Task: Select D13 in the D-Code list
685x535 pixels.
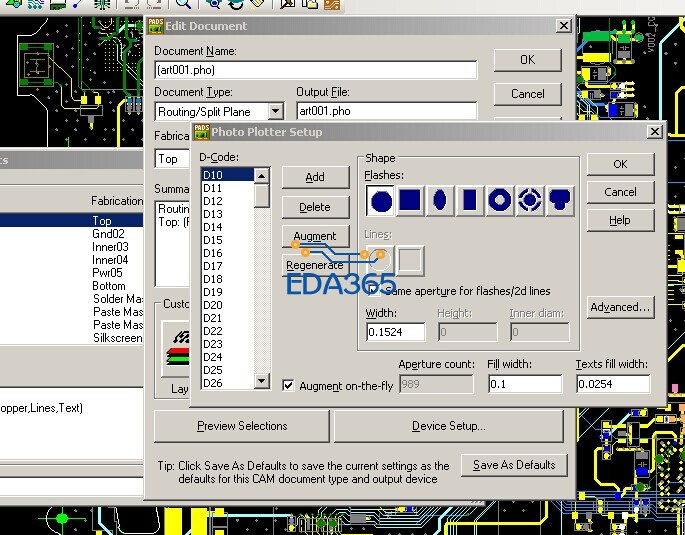Action: (x=228, y=214)
